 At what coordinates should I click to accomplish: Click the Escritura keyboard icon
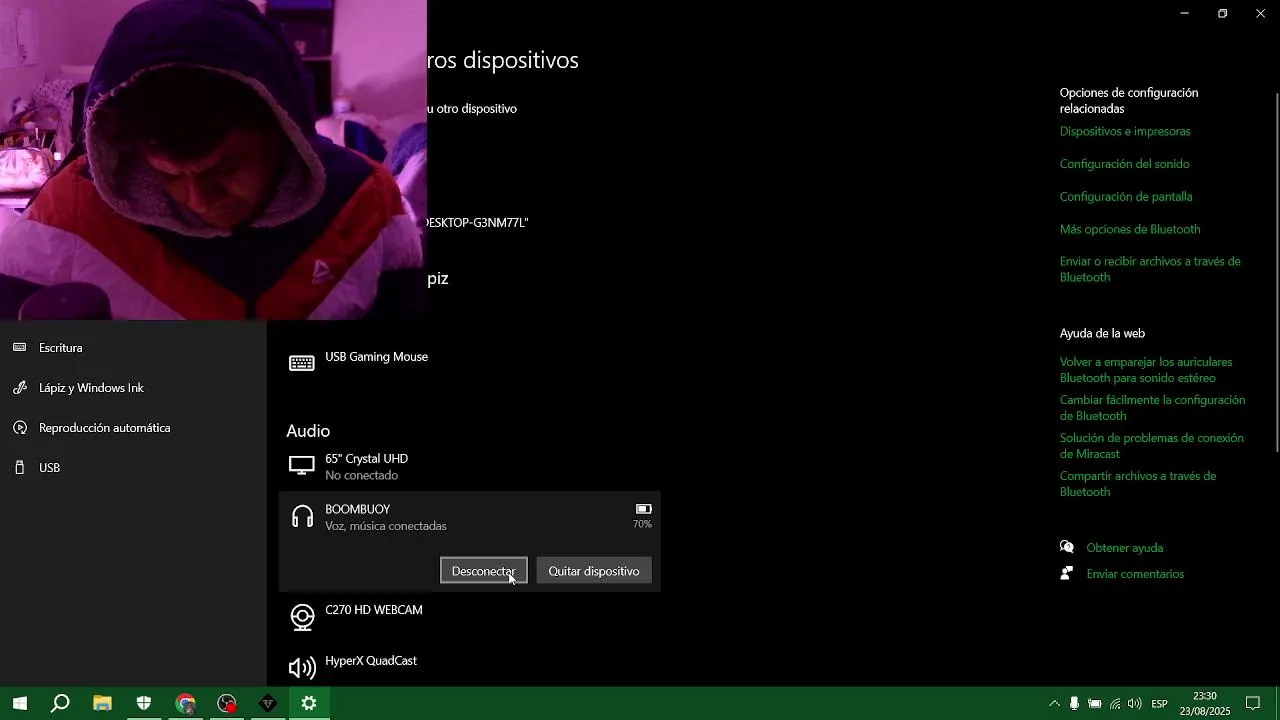20,348
